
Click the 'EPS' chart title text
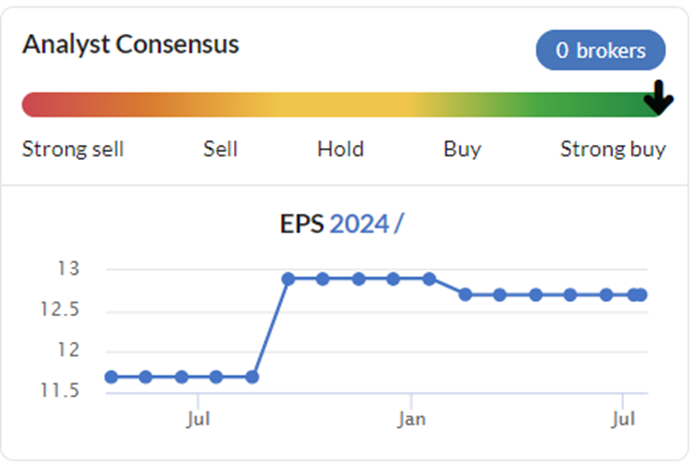click(x=302, y=224)
